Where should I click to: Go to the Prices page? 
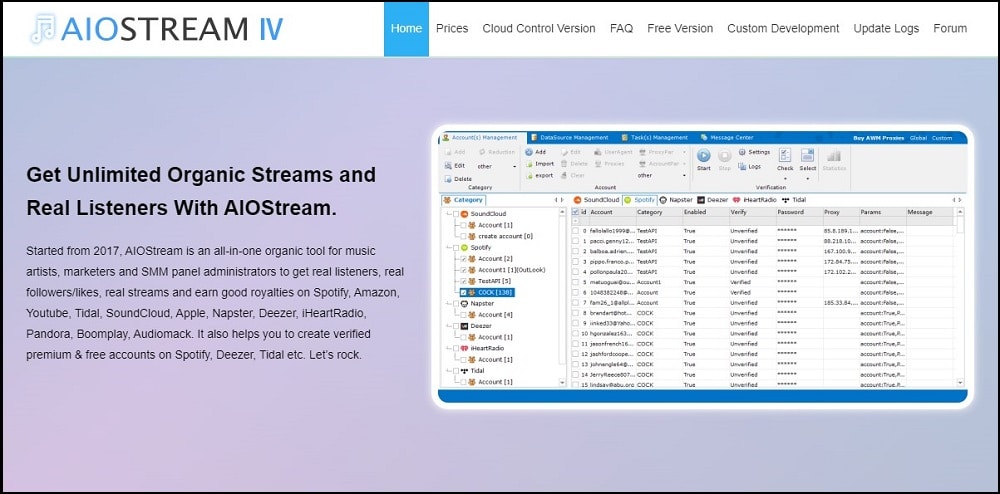(x=452, y=29)
